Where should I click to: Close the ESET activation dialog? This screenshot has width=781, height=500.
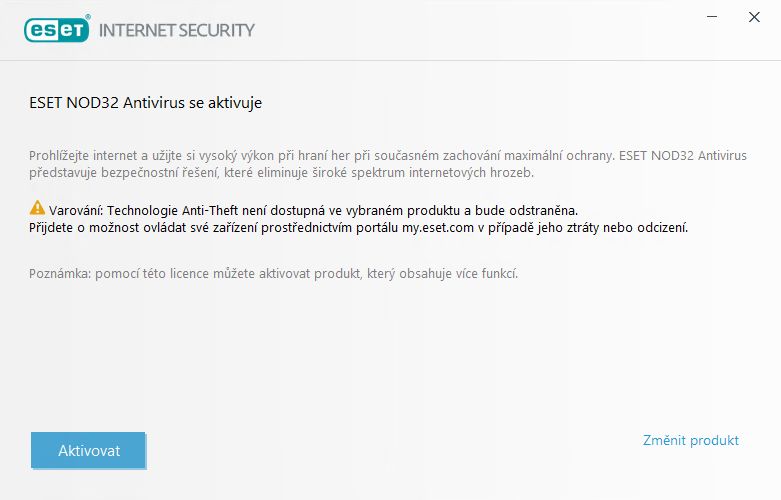754,17
